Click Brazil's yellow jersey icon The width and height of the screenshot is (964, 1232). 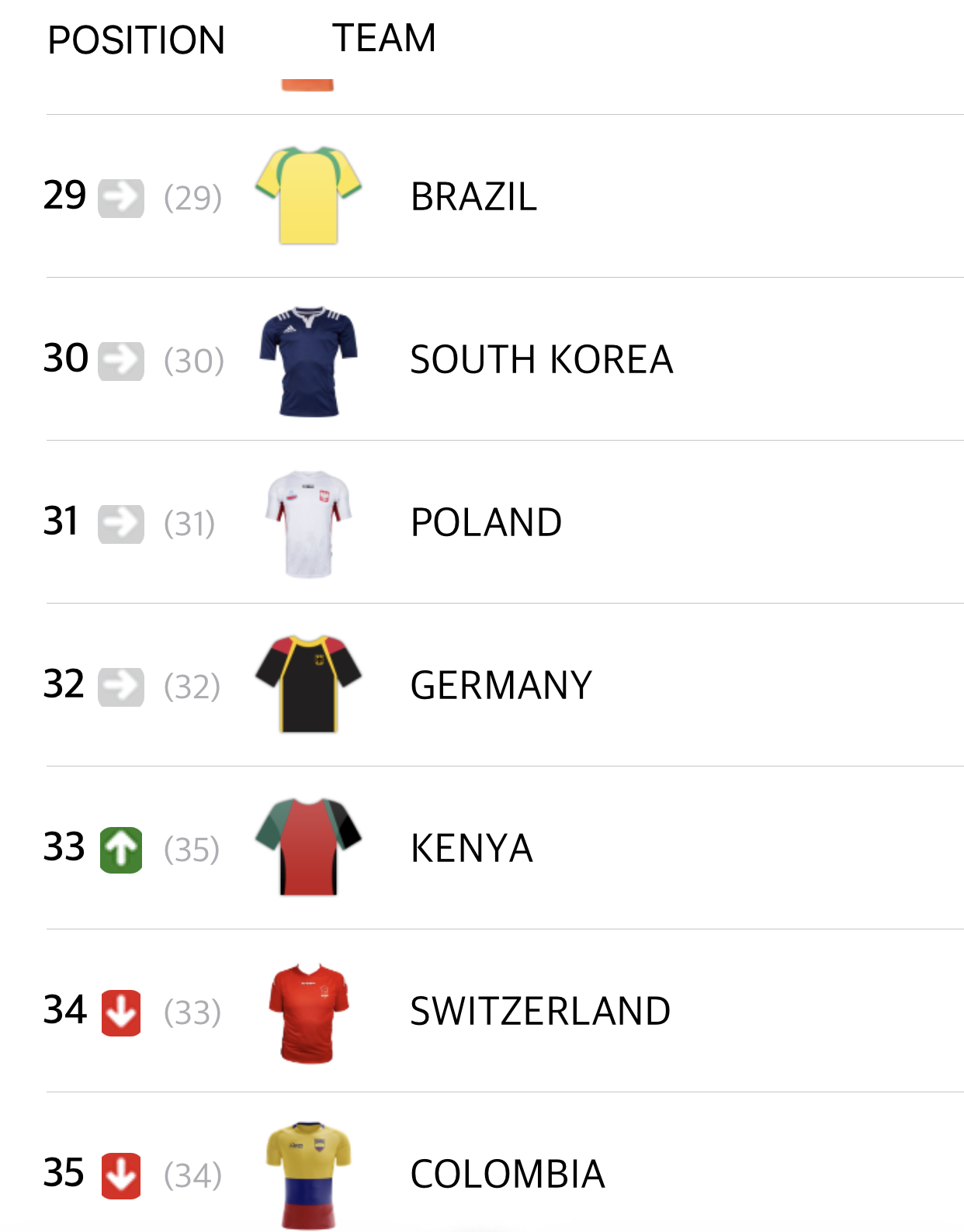pos(308,196)
